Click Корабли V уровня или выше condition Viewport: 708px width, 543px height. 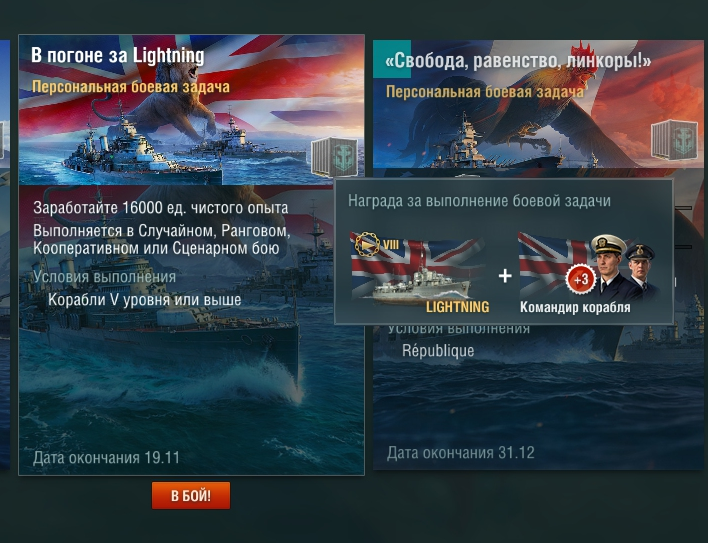[x=144, y=300]
